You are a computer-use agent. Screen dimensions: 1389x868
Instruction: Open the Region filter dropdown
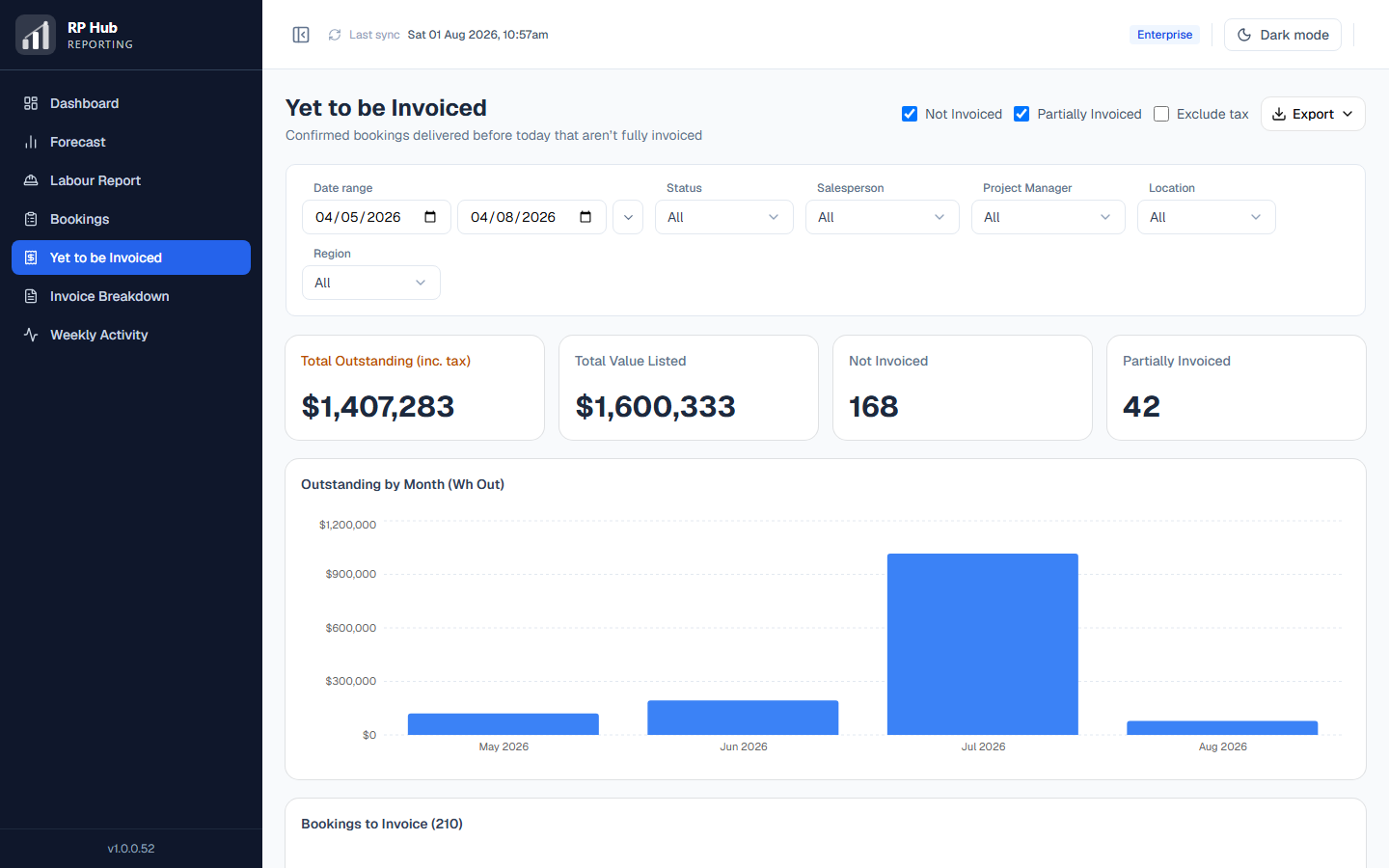tap(371, 283)
